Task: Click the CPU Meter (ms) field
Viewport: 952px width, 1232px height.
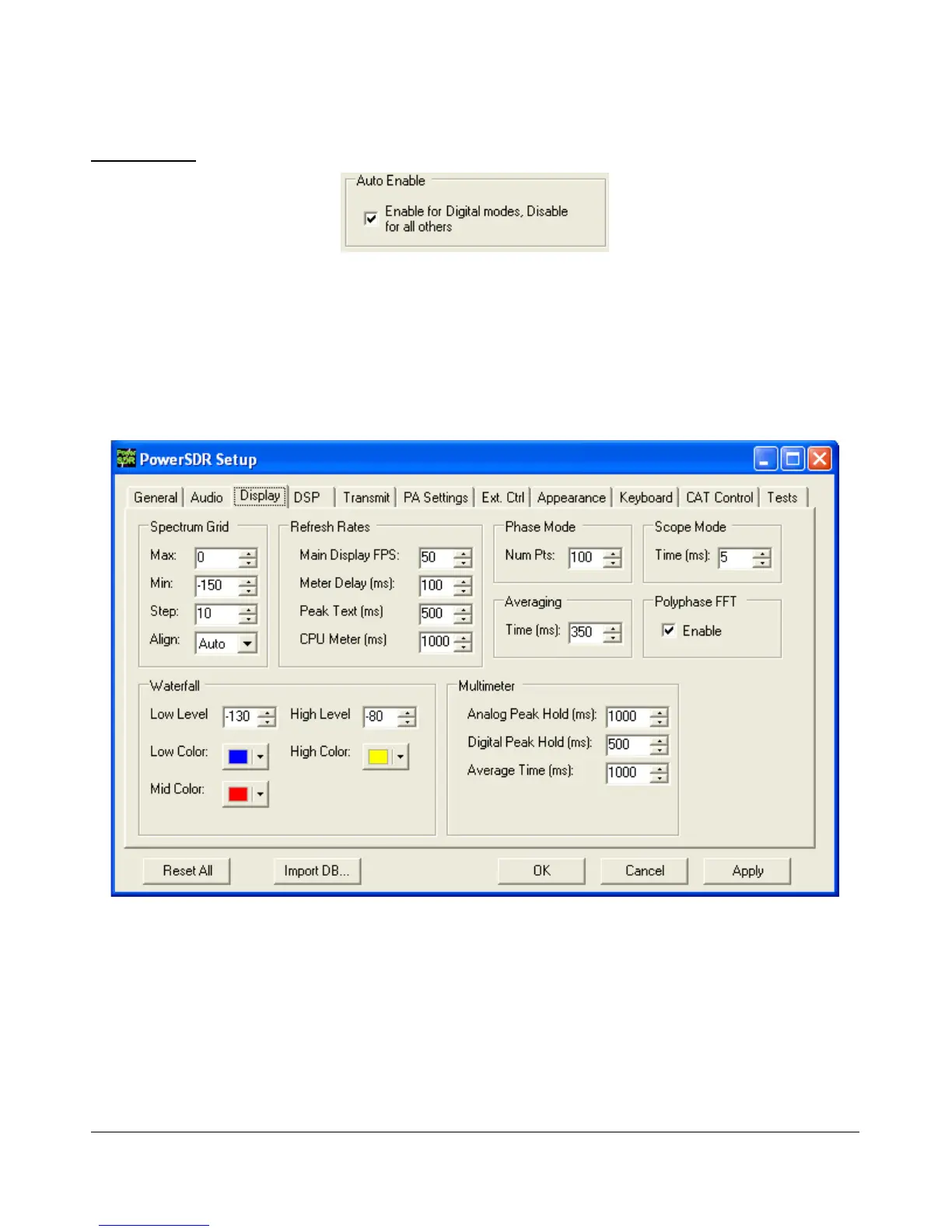Action: [x=436, y=642]
